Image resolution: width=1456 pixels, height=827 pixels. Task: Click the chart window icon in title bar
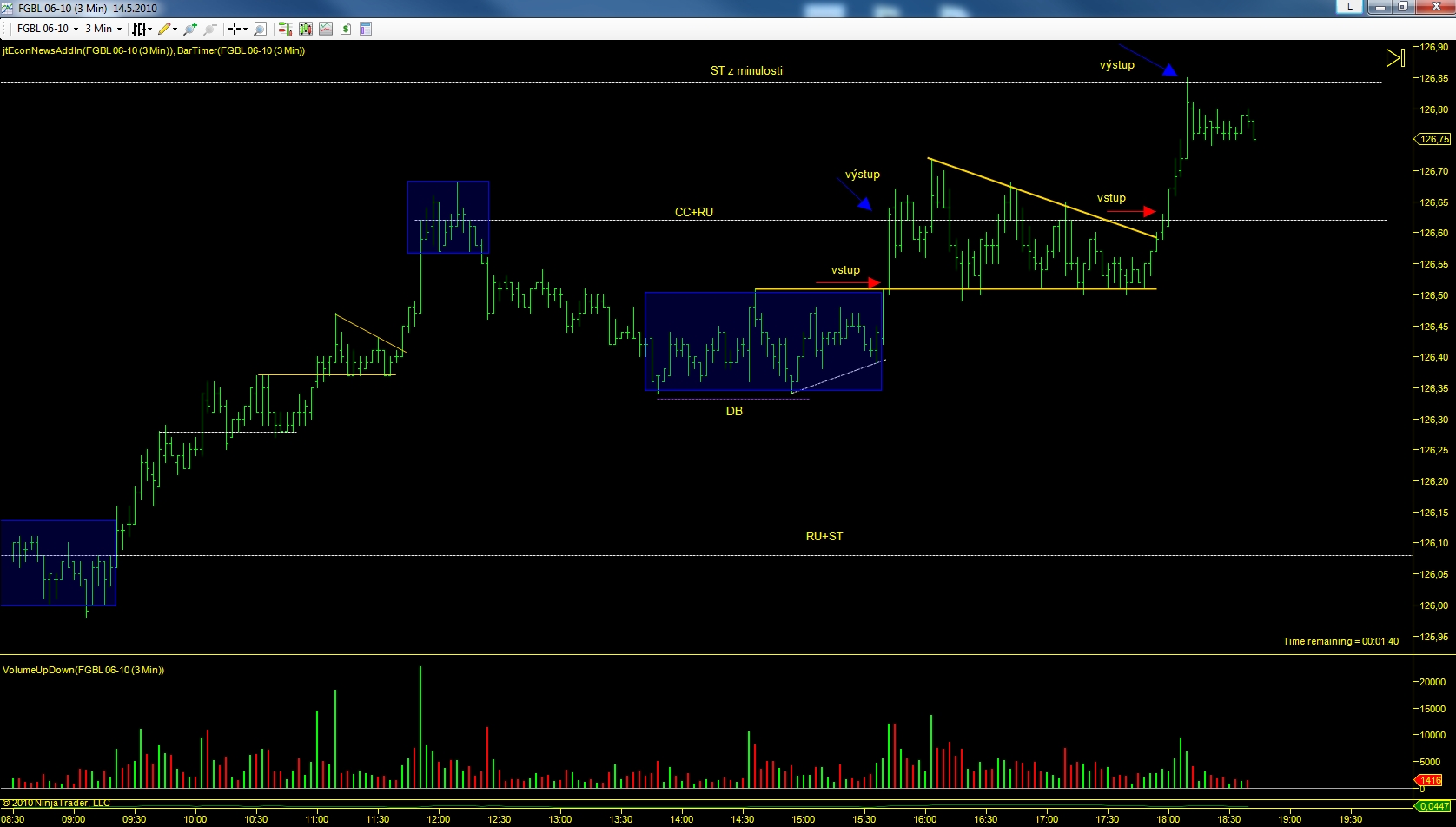[8, 8]
